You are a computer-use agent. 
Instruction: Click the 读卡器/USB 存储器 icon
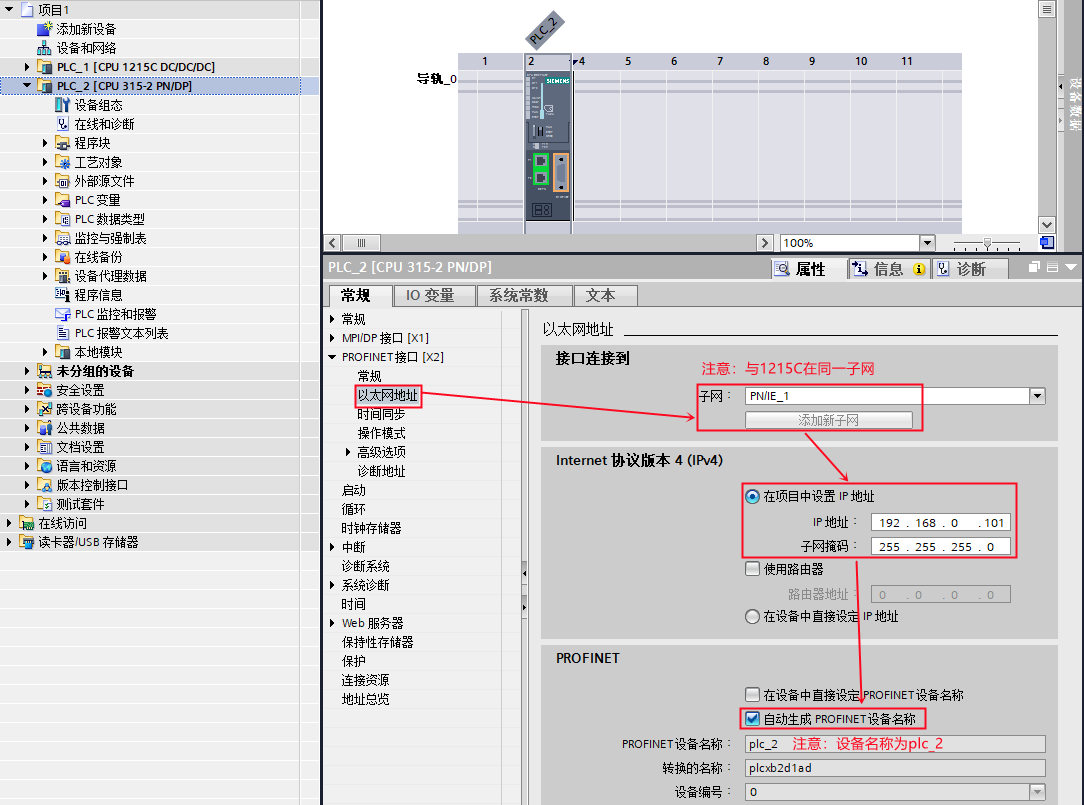tap(26, 542)
